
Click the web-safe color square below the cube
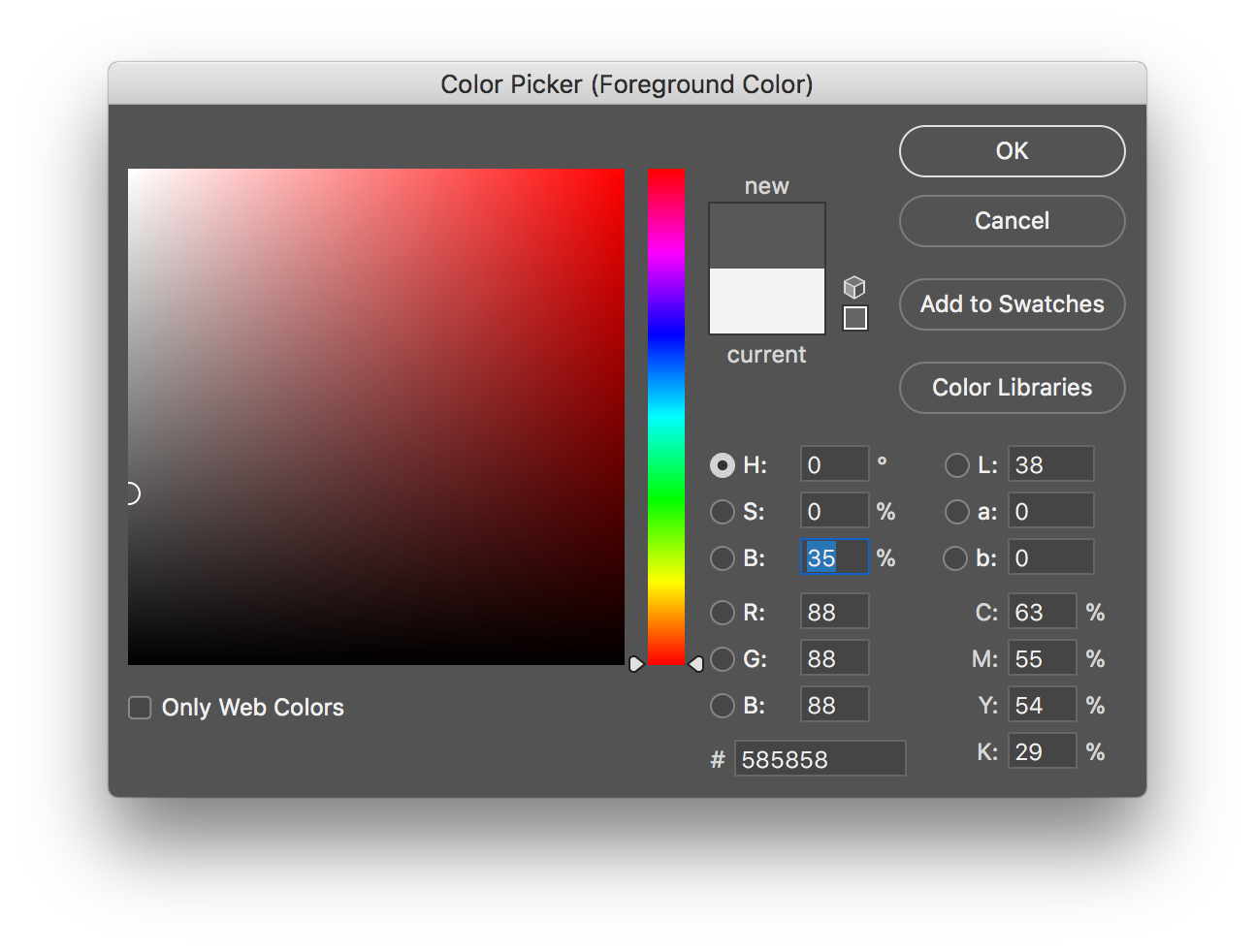pos(855,318)
